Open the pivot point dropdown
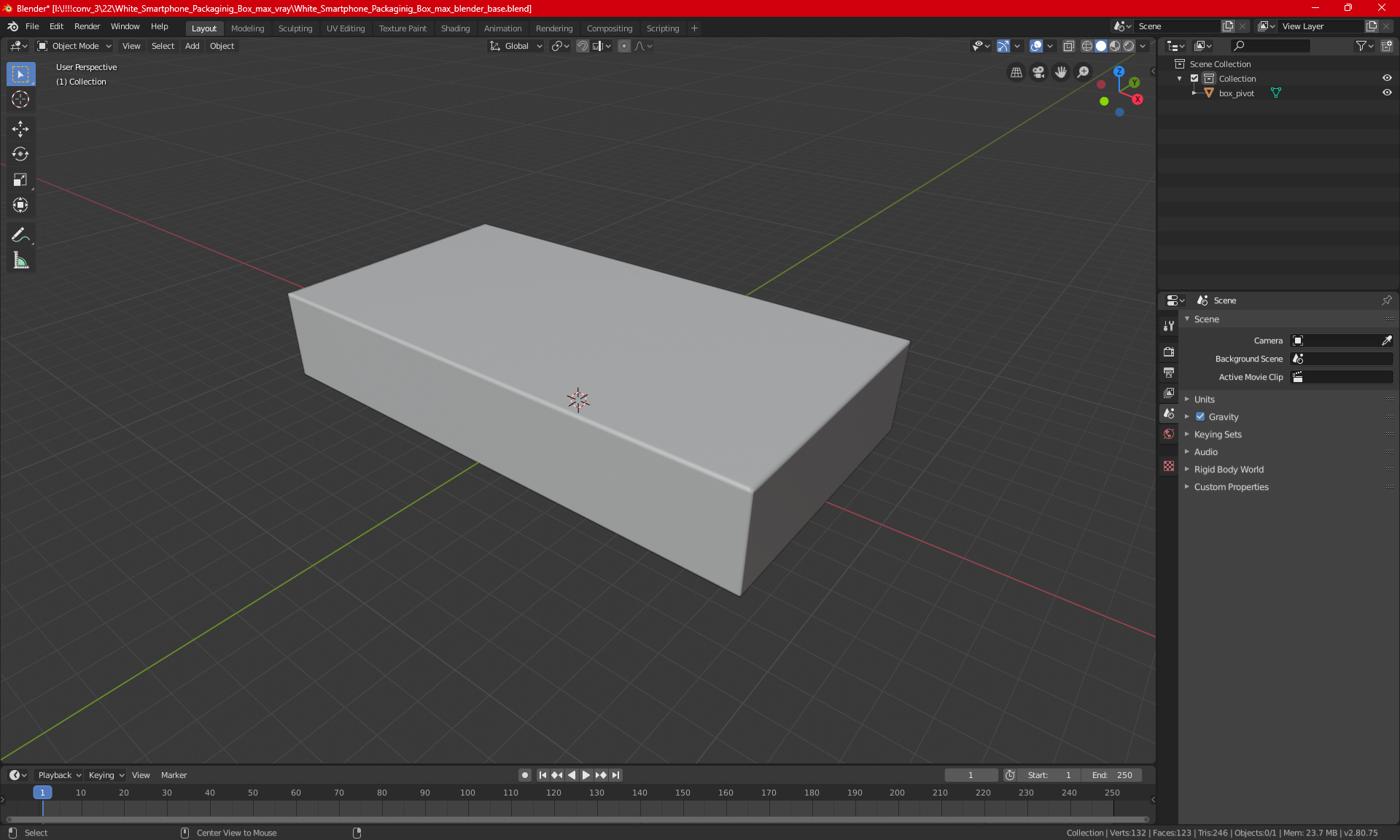This screenshot has width=1400, height=840. pyautogui.click(x=560, y=46)
